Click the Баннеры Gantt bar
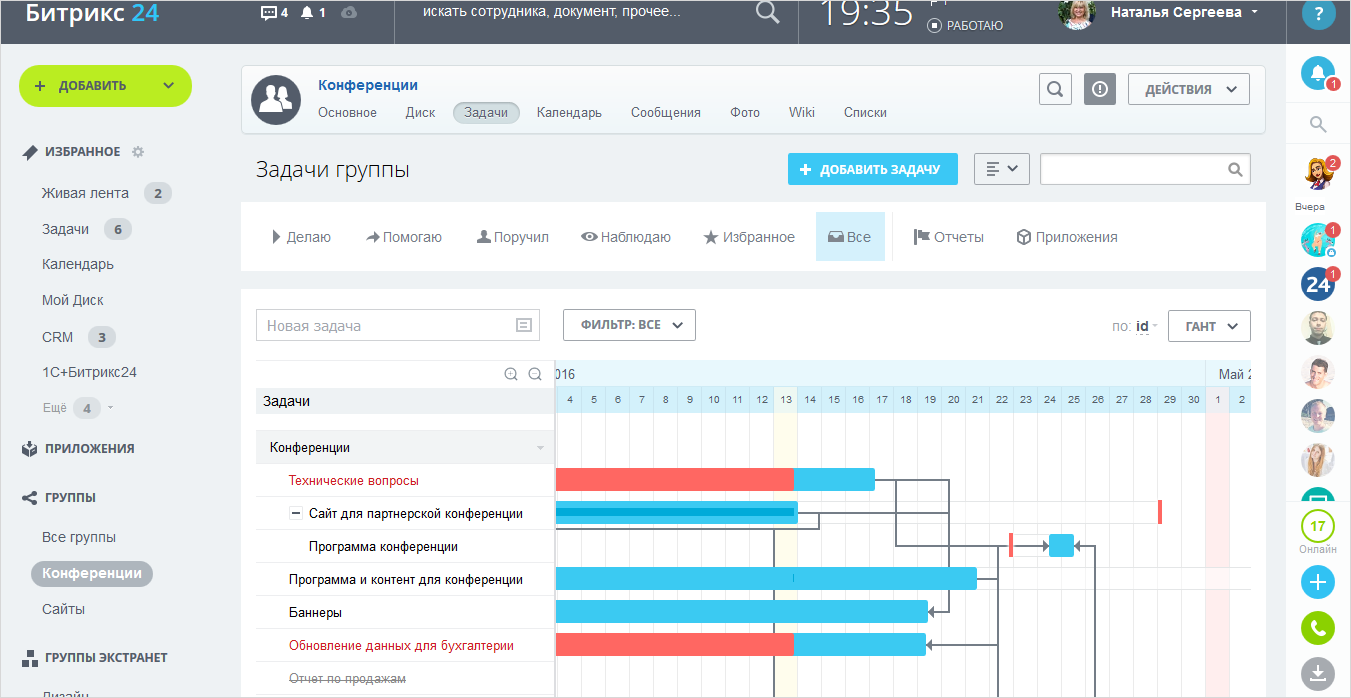This screenshot has height=698, width=1351. tap(741, 612)
